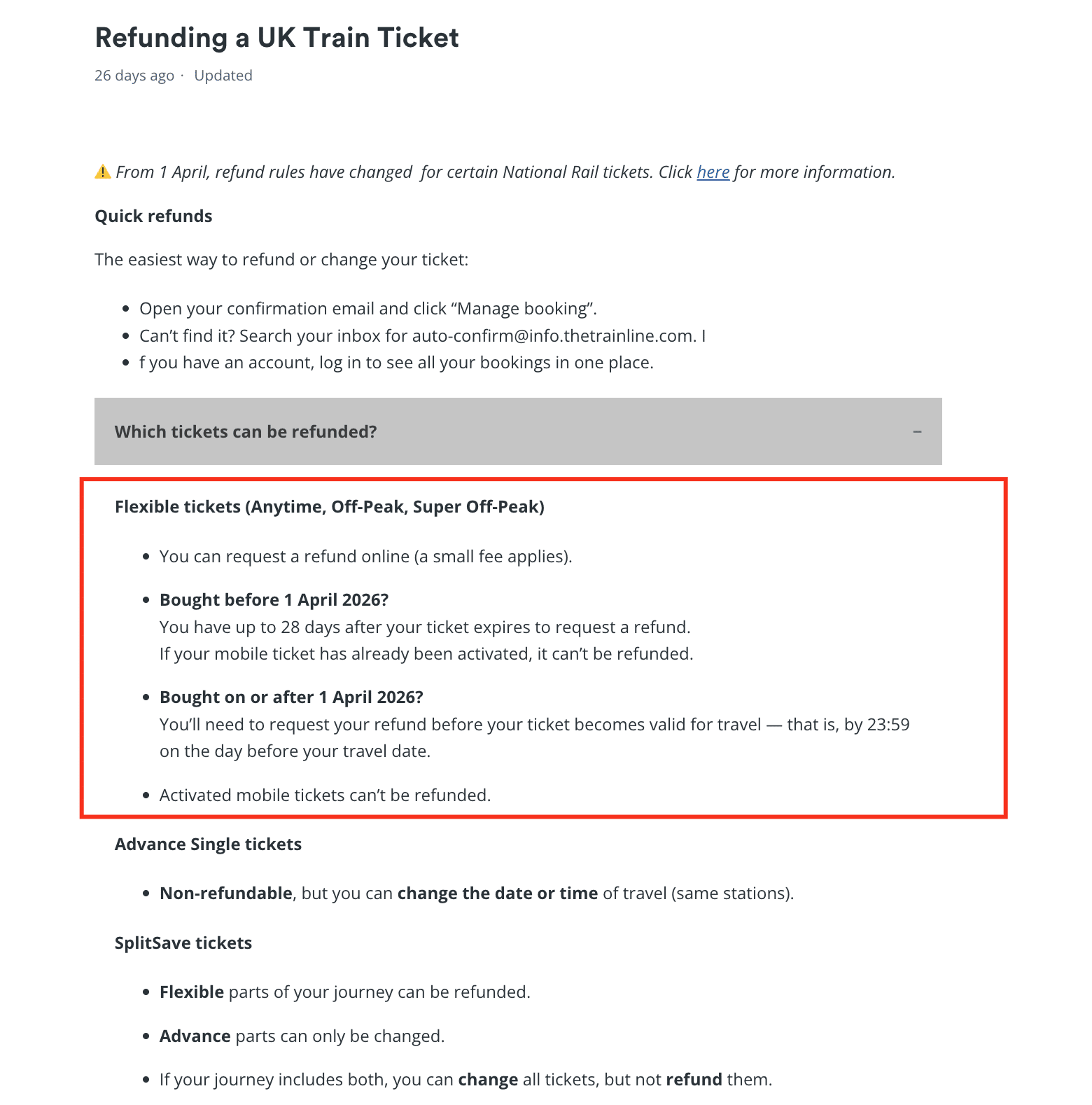Click the "26 days ago" timestamp
1092x1105 pixels.
[x=134, y=76]
